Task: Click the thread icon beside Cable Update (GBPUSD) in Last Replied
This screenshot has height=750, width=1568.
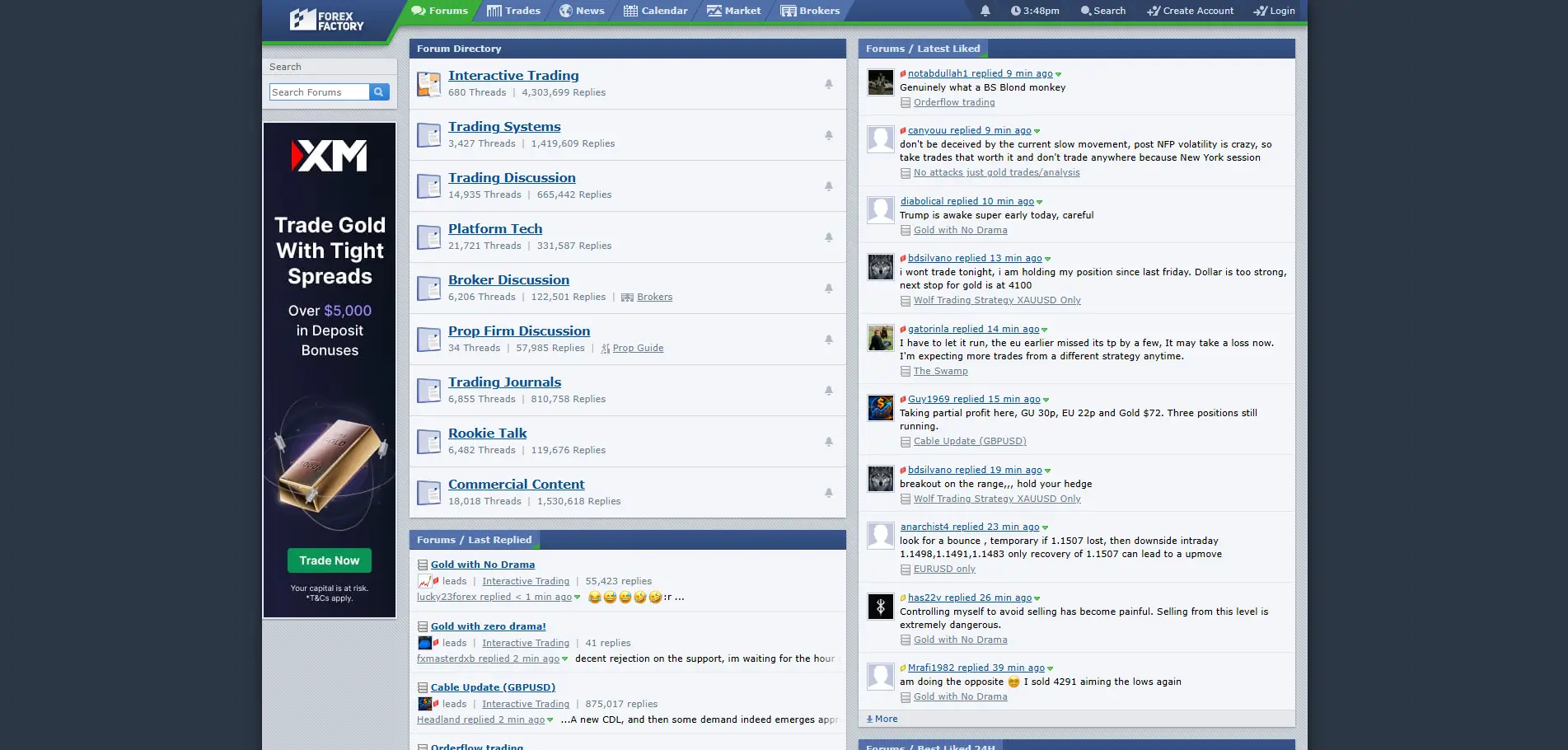Action: pos(423,688)
